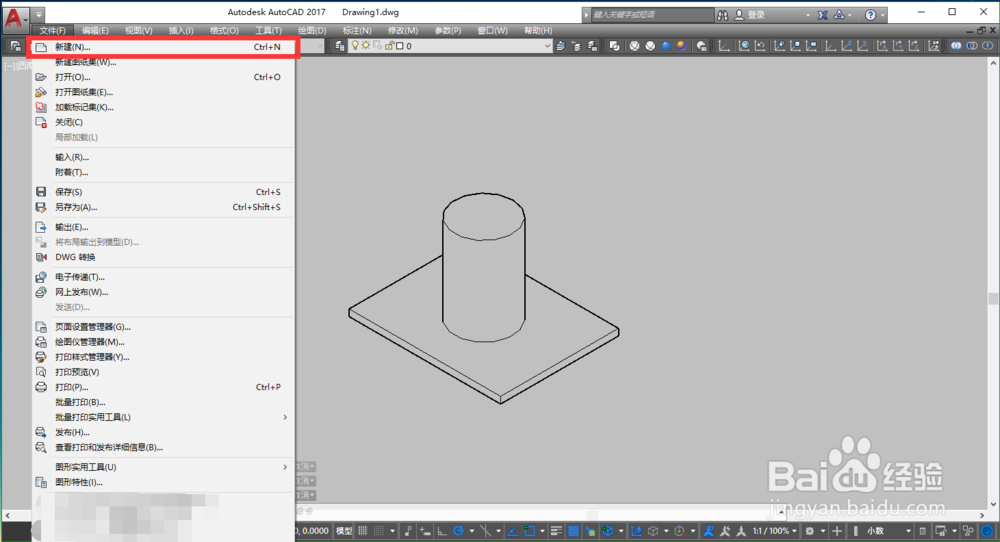
Task: Expand 批量打印实用工具(L) submenu
Action: tap(284, 417)
